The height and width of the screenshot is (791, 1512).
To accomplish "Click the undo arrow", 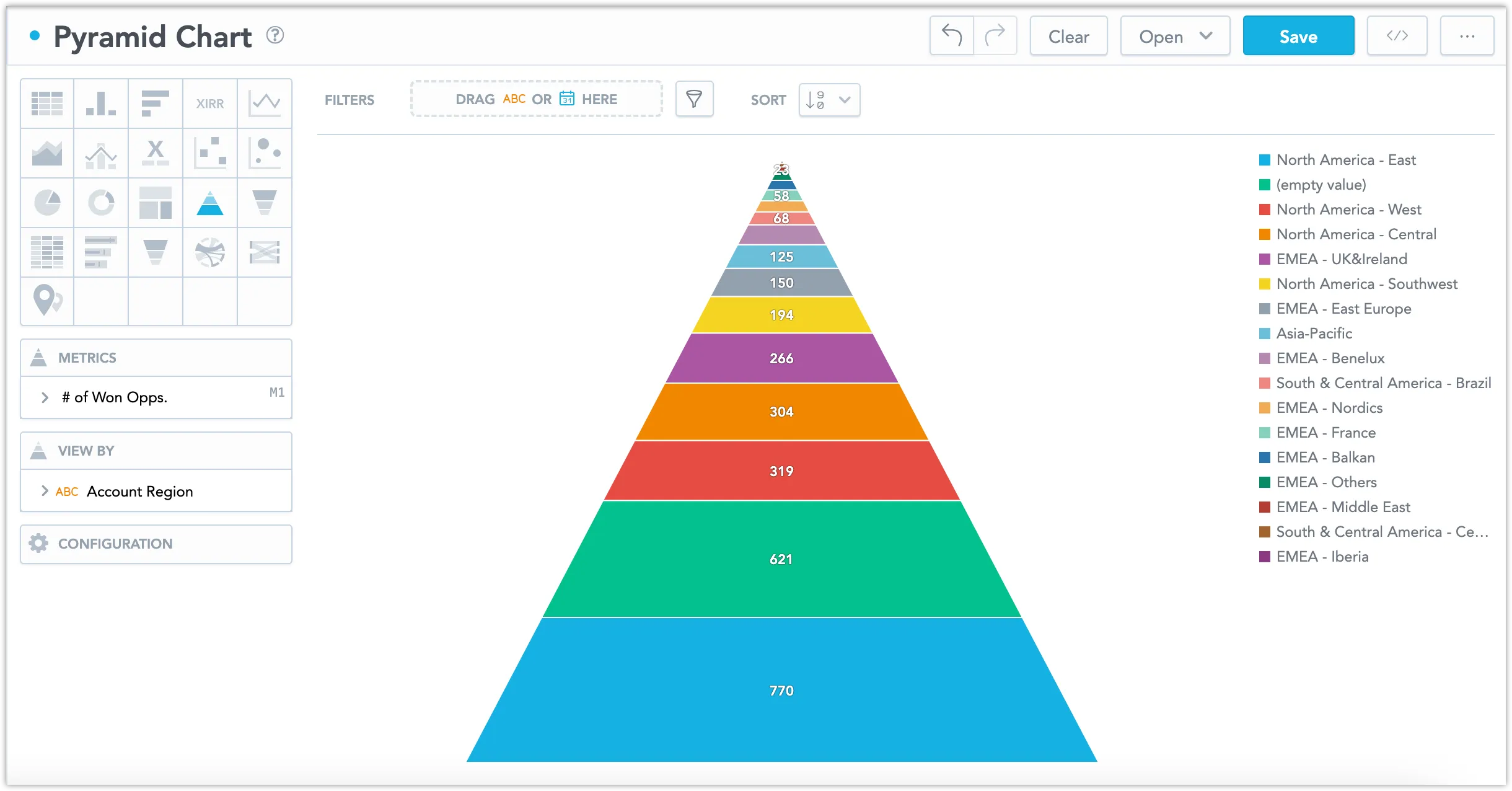I will point(951,35).
